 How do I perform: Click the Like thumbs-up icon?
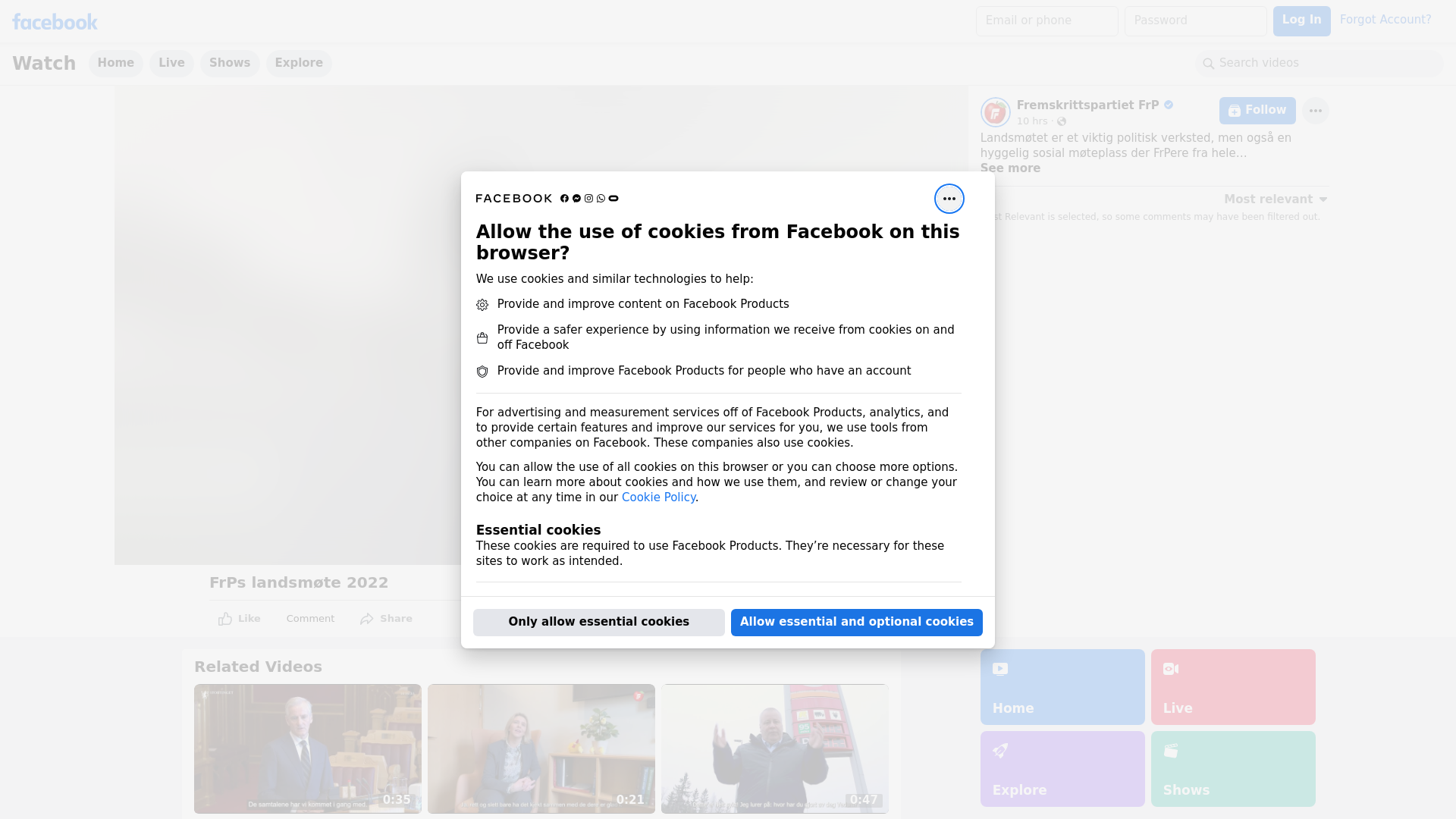(x=225, y=619)
